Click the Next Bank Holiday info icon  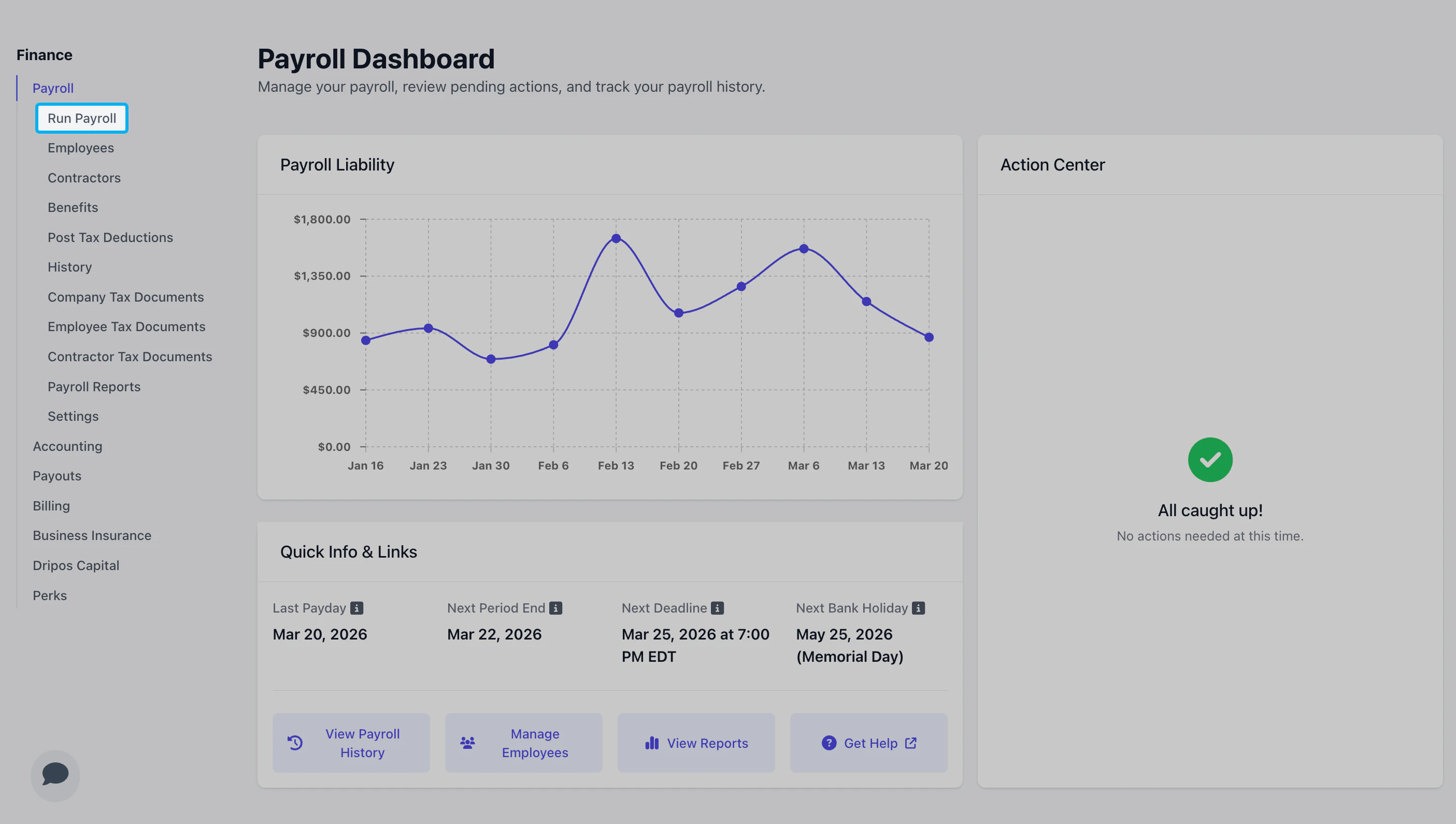pyautogui.click(x=919, y=608)
